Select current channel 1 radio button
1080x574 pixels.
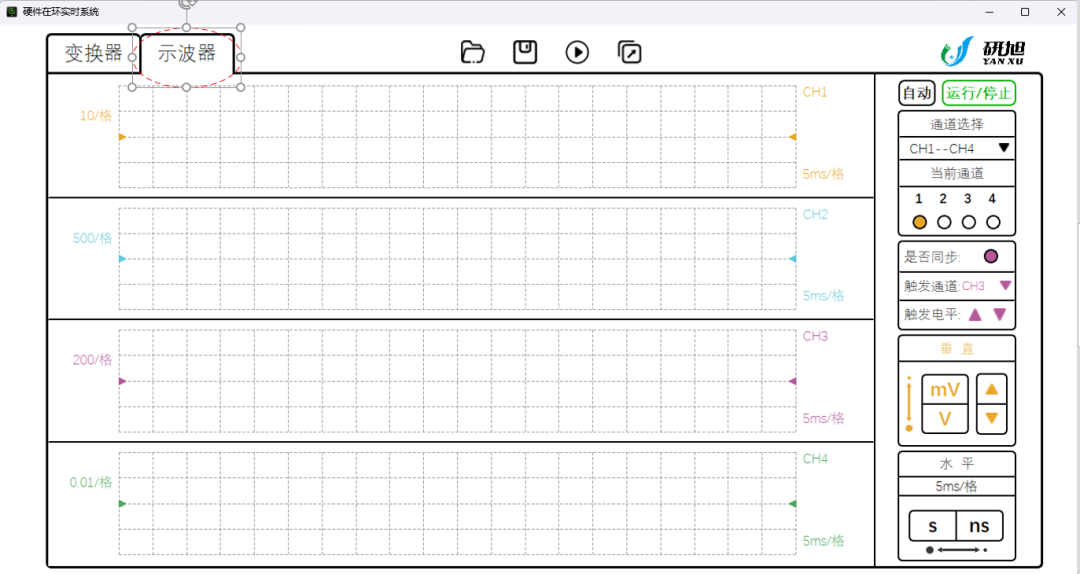pos(920,222)
